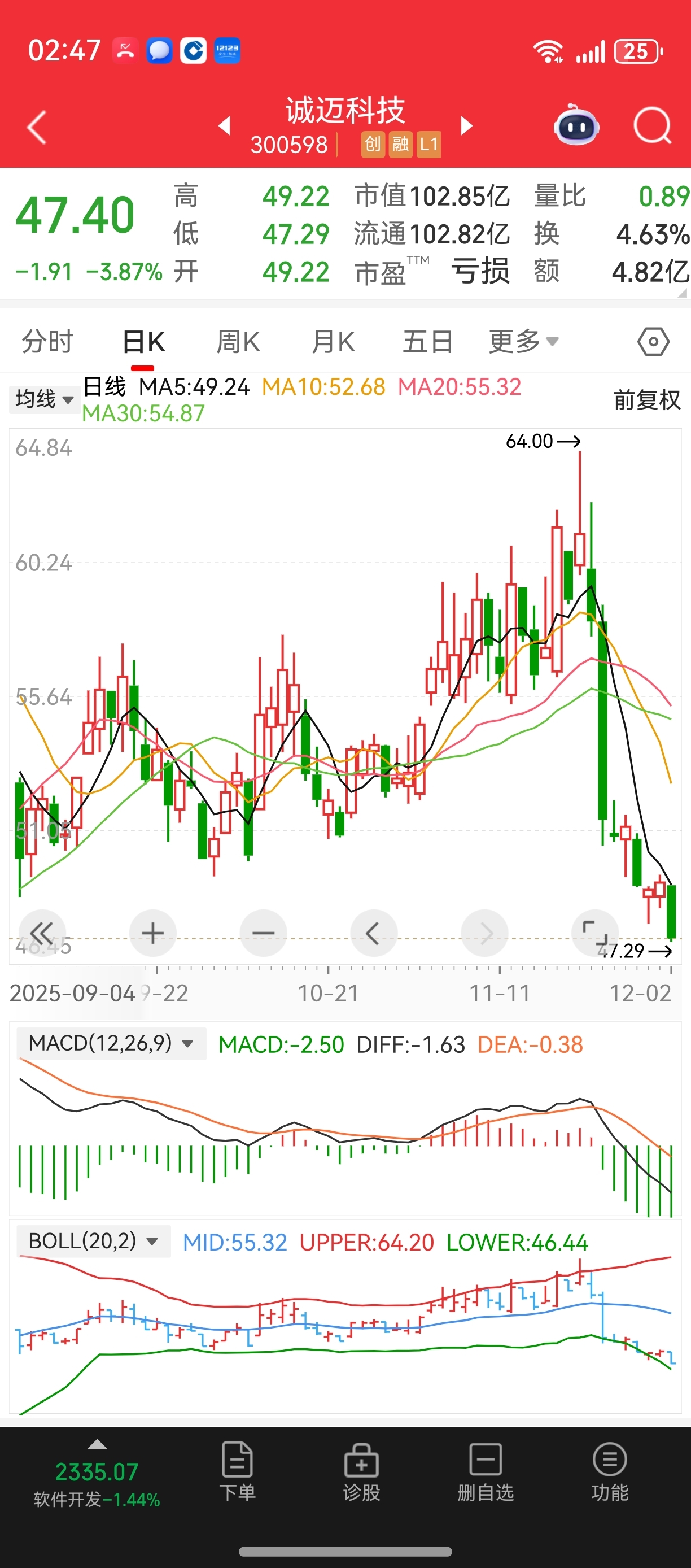The height and width of the screenshot is (1568, 691).
Task: Tap 删自选 remove from watchlist
Action: tap(486, 1471)
